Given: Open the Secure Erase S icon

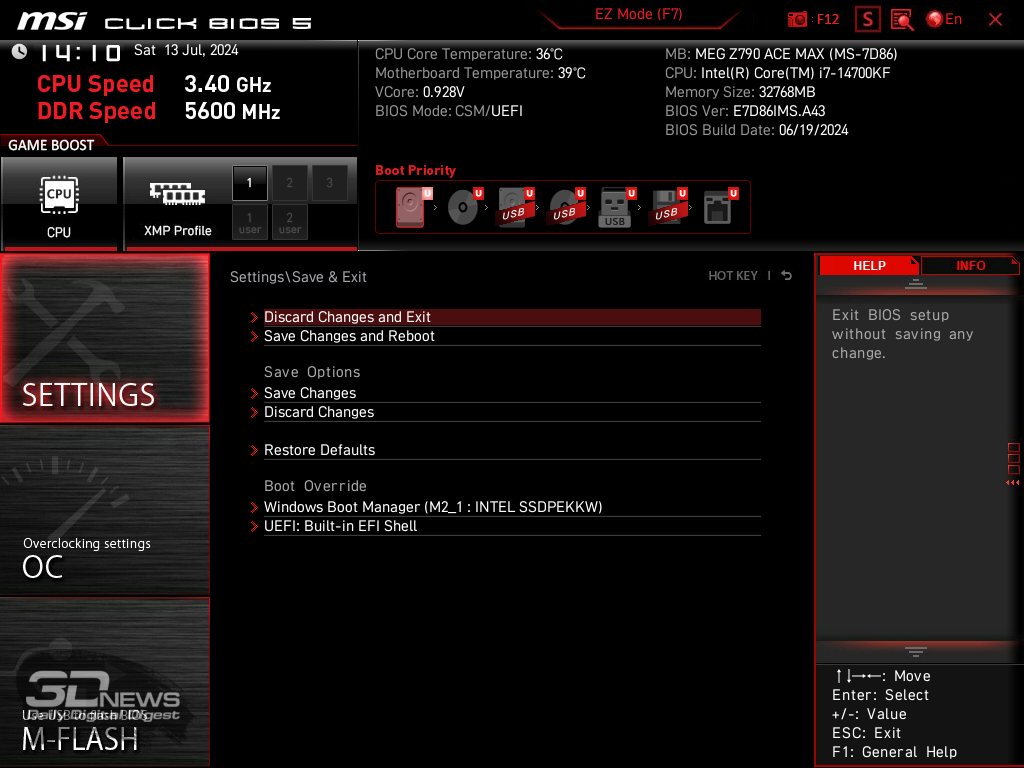Looking at the screenshot, I should 867,20.
